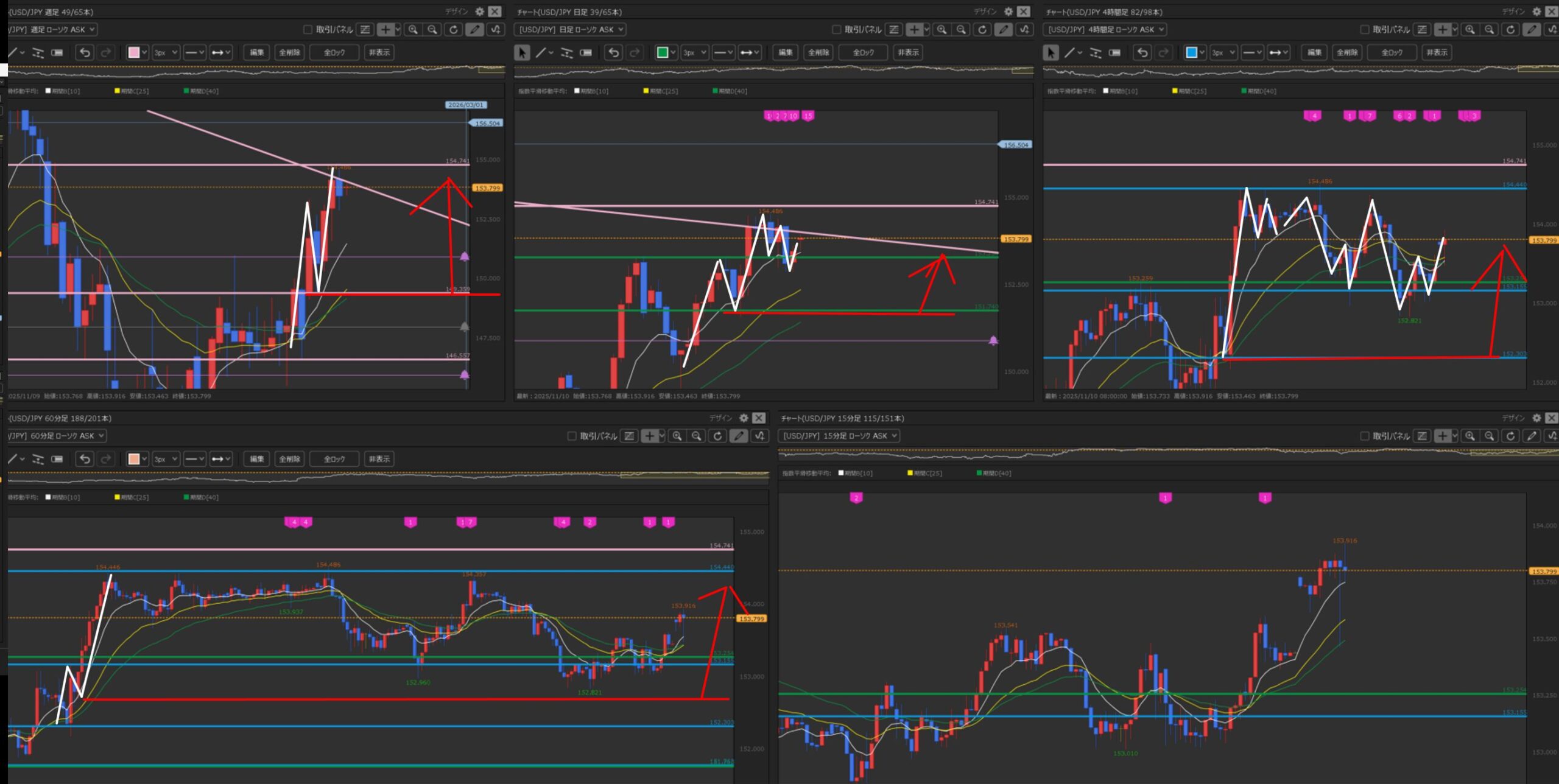1559x784 pixels.
Task: Select the arrow cursor tool in daily chart
Action: pos(522,53)
